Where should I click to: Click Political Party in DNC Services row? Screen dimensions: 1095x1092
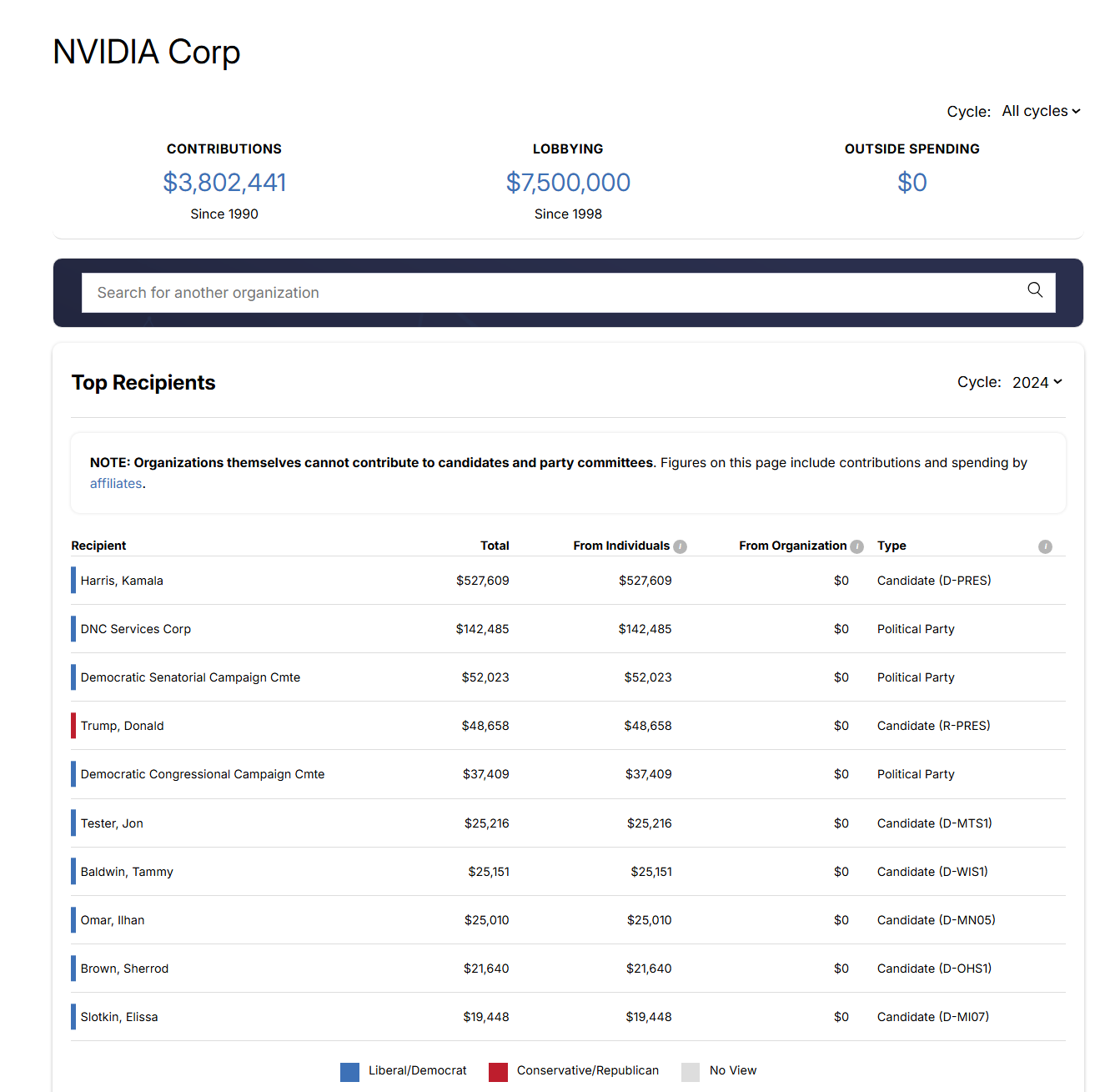[916, 629]
